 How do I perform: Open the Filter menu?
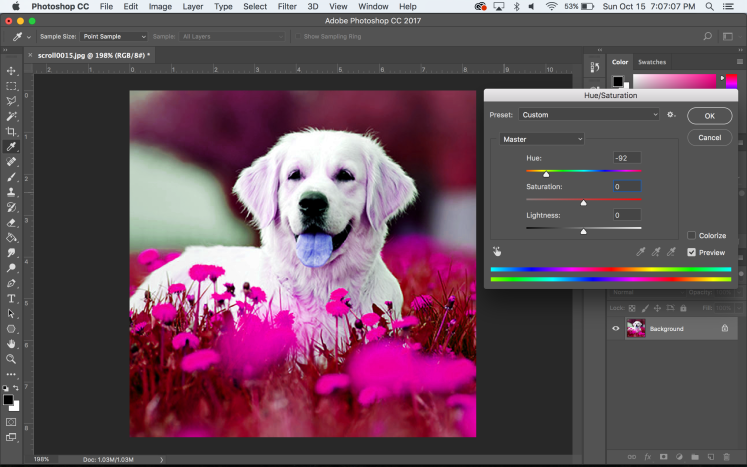(x=287, y=7)
